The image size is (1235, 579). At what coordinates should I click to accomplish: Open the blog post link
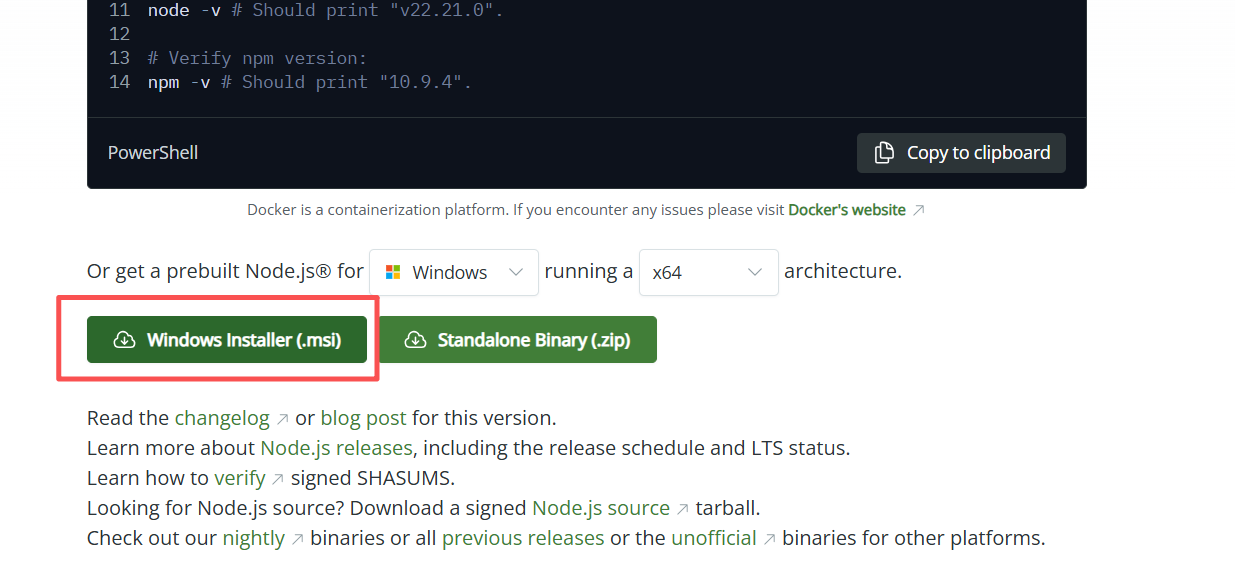pyautogui.click(x=364, y=418)
